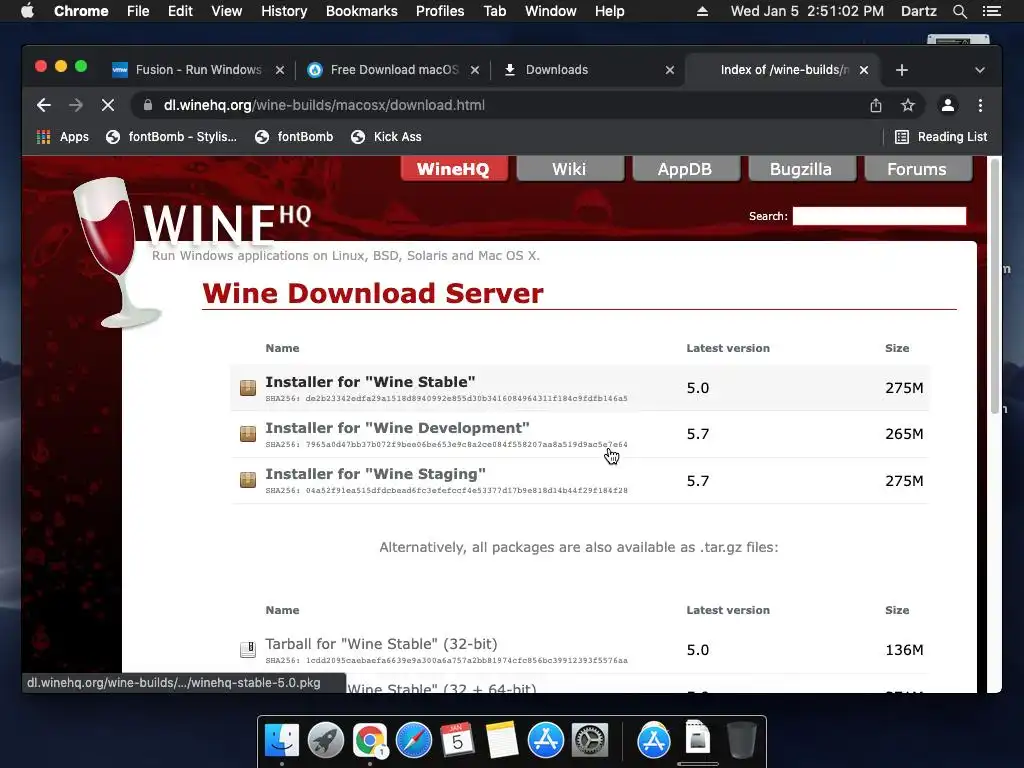Close the Free Download macOS tab
1024x768 pixels.
pos(475,70)
